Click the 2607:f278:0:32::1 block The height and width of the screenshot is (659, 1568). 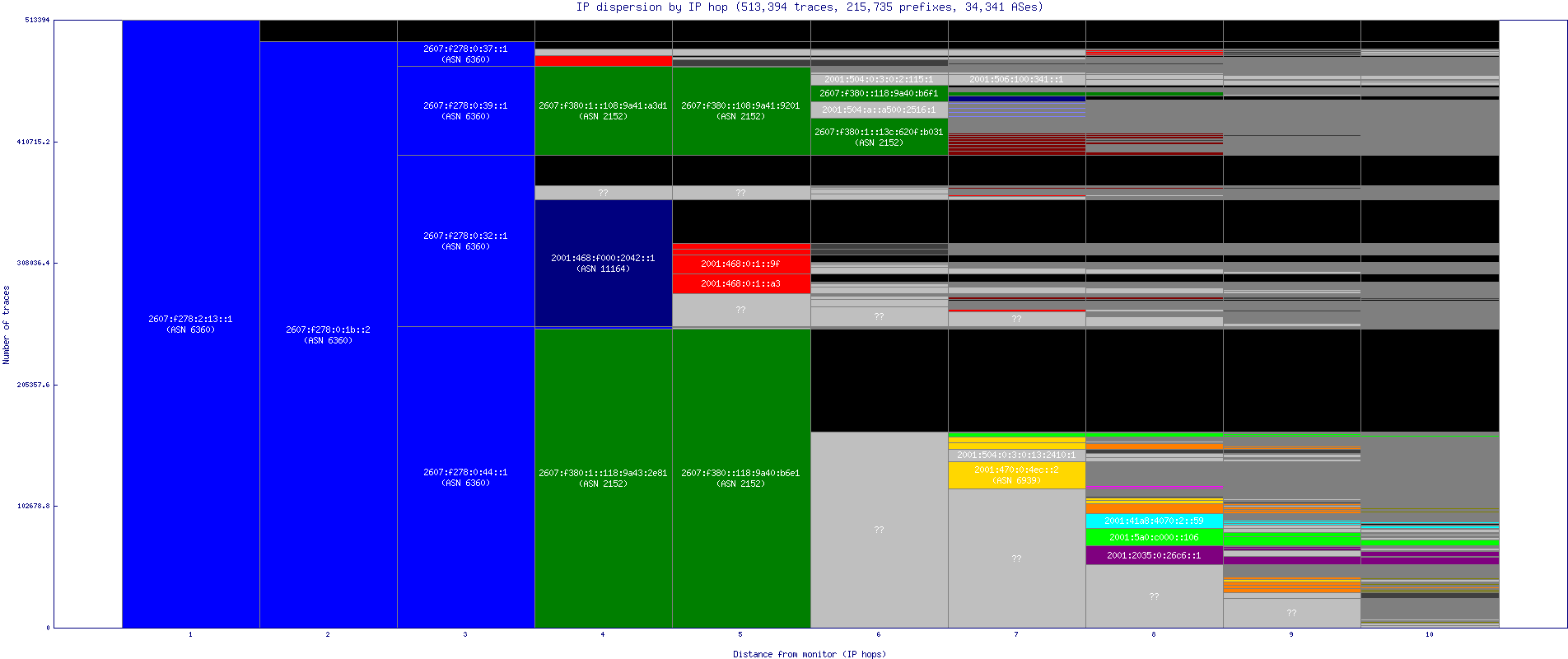[466, 241]
